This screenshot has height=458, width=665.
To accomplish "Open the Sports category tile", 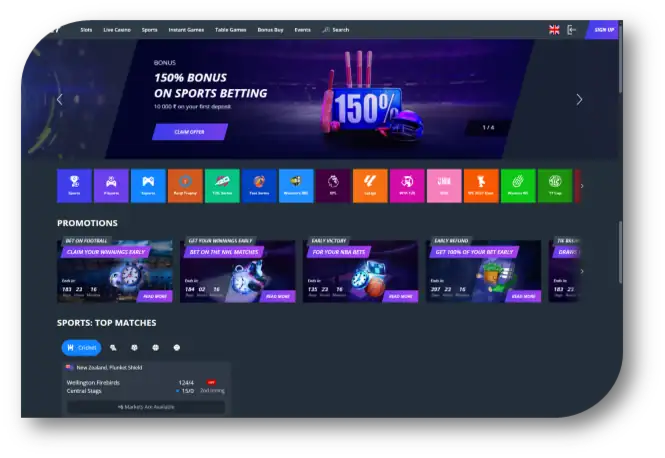I will click(x=74, y=186).
